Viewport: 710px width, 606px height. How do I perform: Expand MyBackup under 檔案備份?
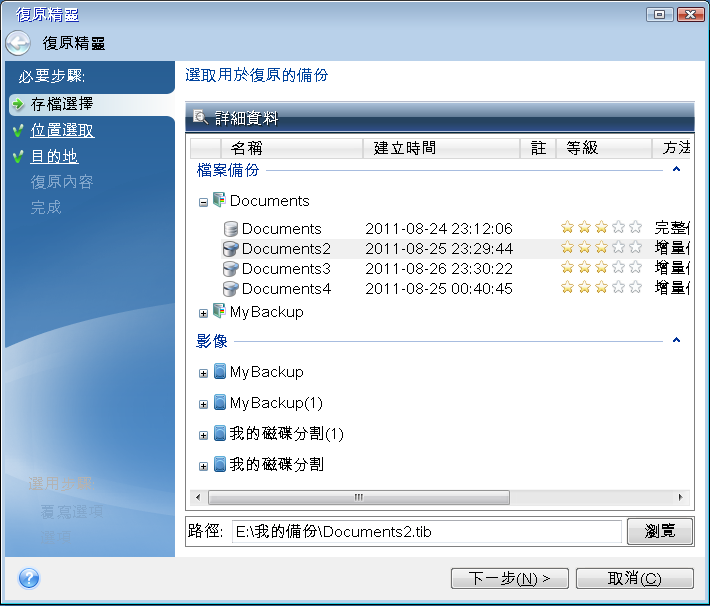pyautogui.click(x=203, y=313)
